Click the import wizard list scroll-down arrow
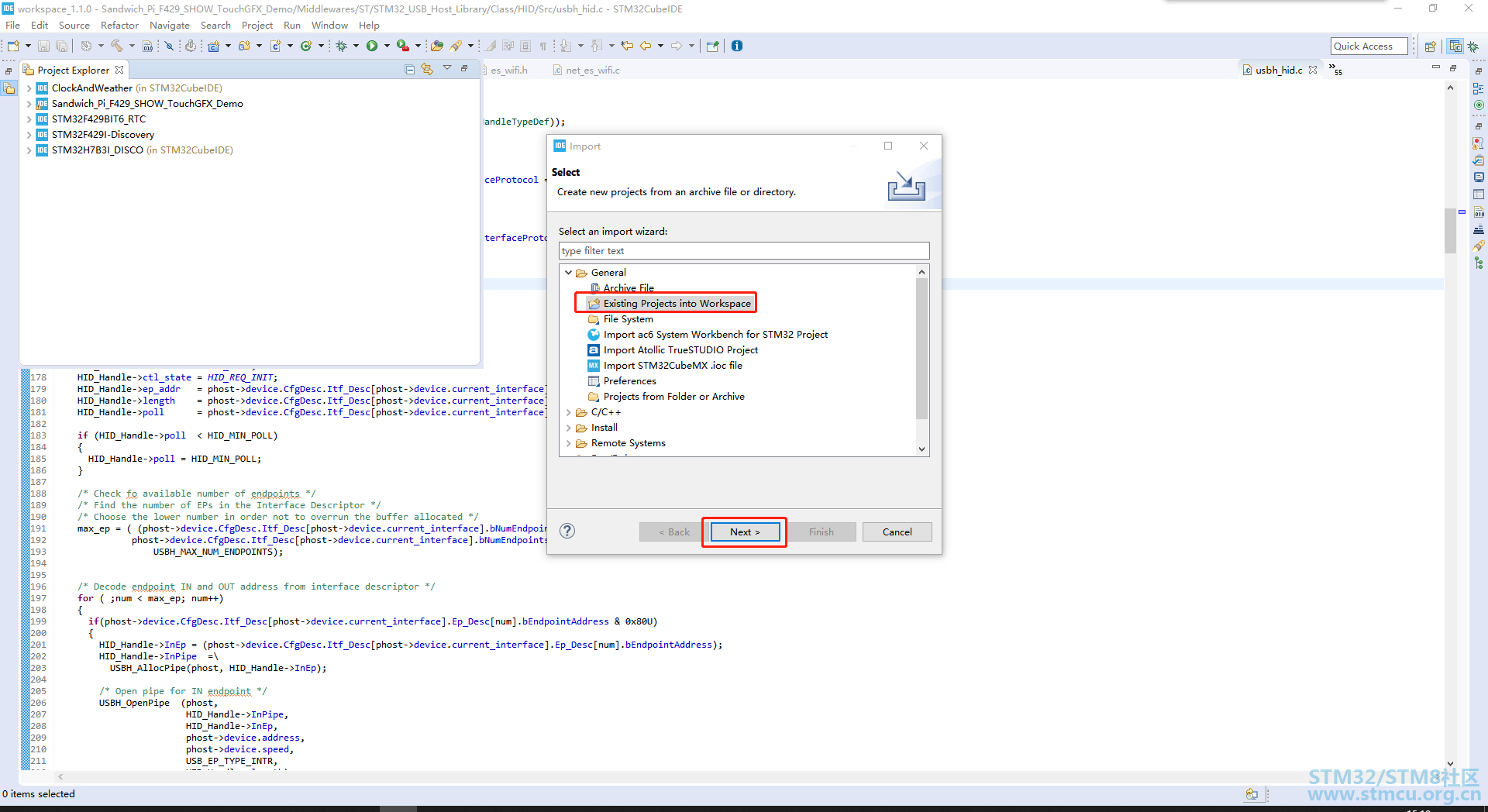 coord(921,449)
